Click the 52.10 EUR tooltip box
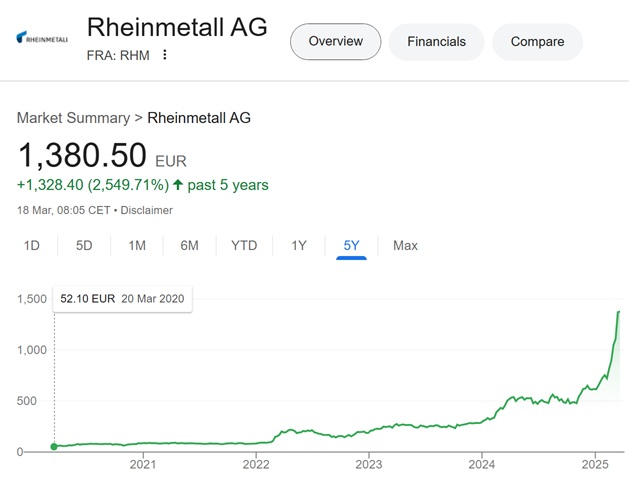Viewport: 629px width, 481px height. pyautogui.click(x=122, y=299)
